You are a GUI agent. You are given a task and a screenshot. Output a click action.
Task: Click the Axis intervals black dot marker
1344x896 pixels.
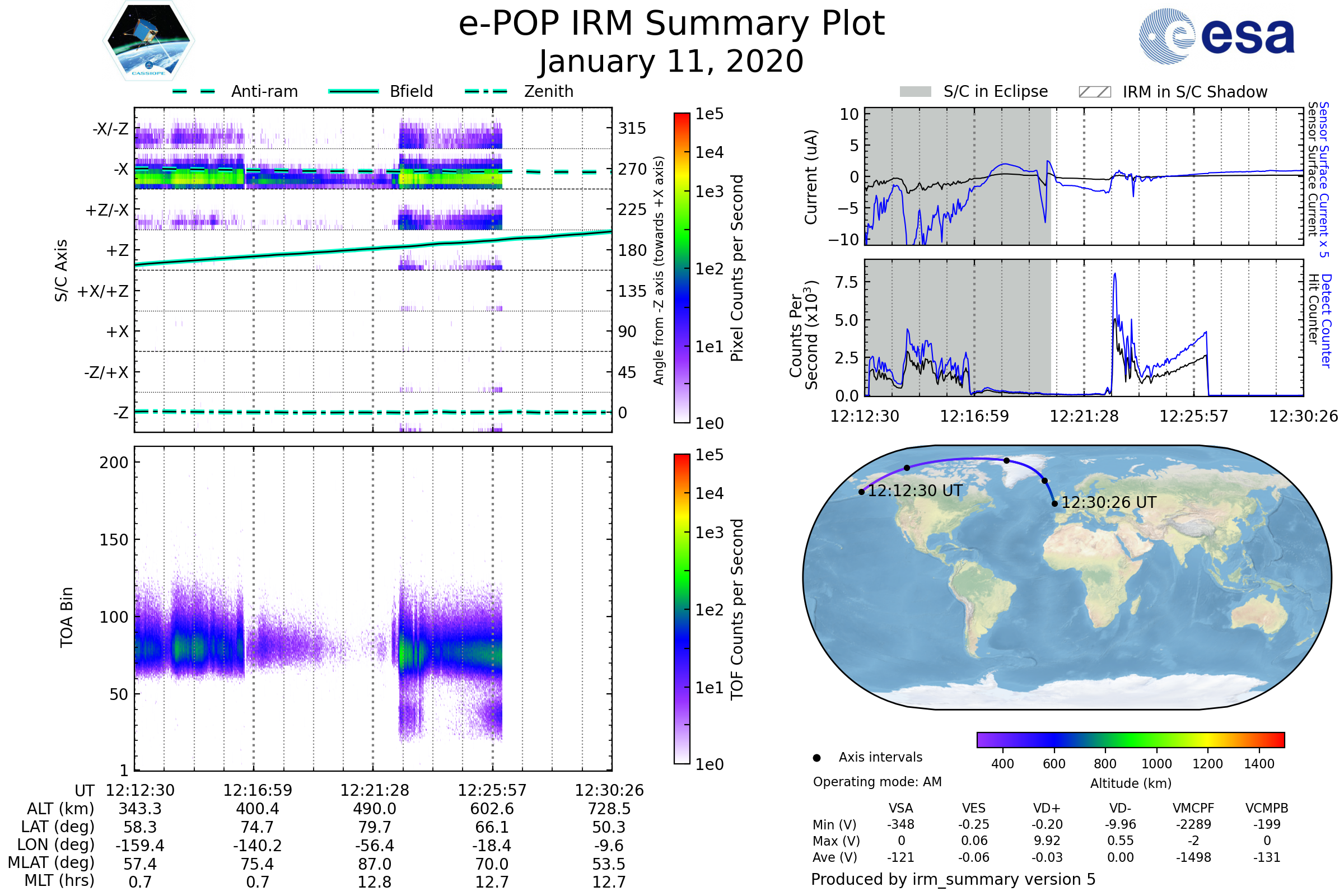pos(816,758)
